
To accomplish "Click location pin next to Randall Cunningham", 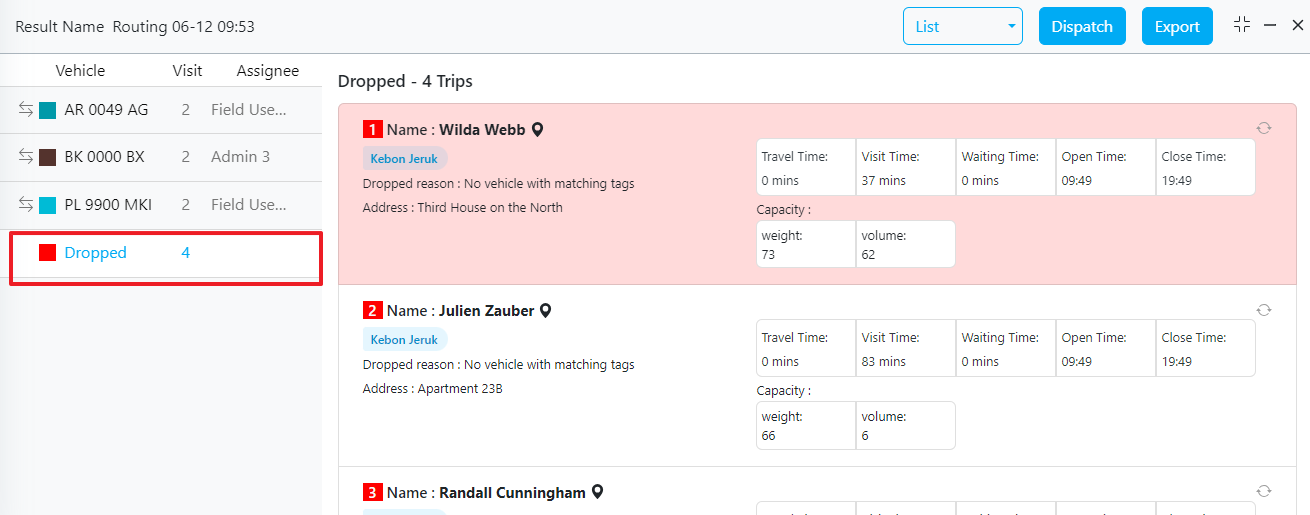I will 597,492.
